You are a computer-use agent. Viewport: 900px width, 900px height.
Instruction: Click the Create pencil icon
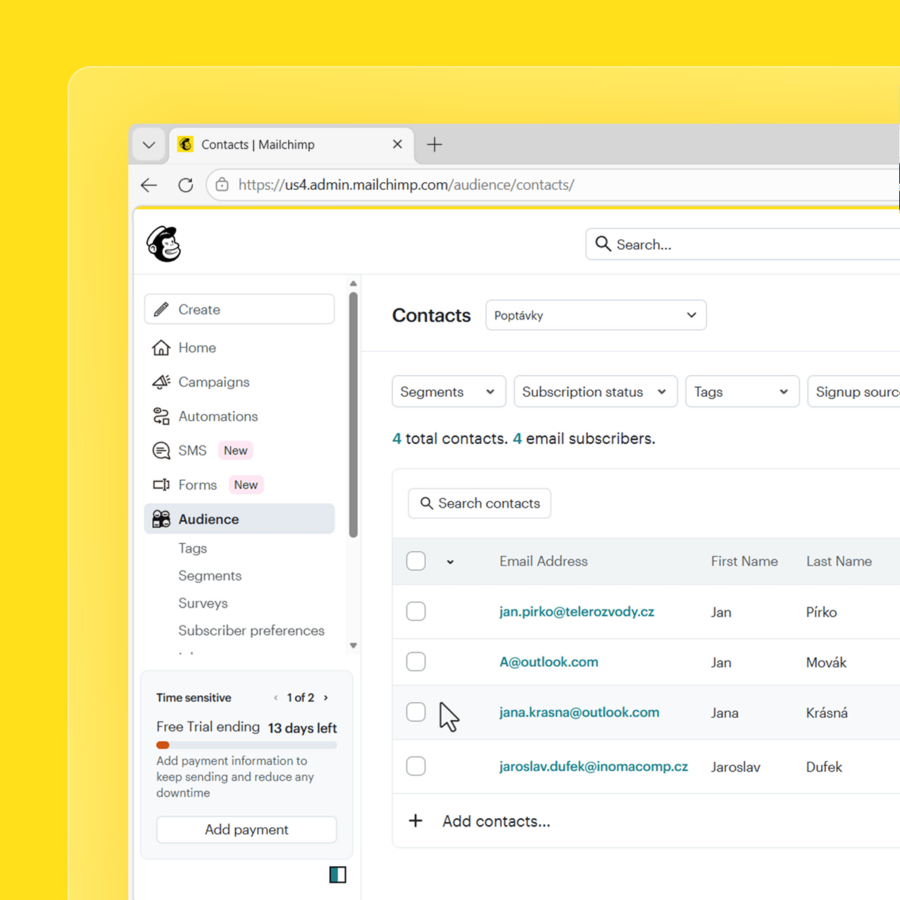161,310
